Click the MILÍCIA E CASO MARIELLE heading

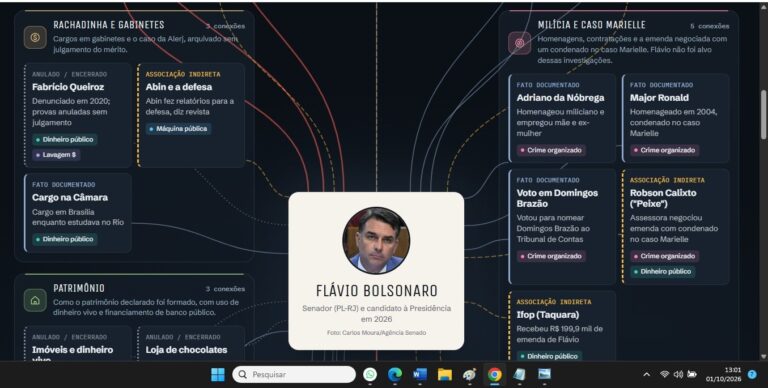coord(592,25)
